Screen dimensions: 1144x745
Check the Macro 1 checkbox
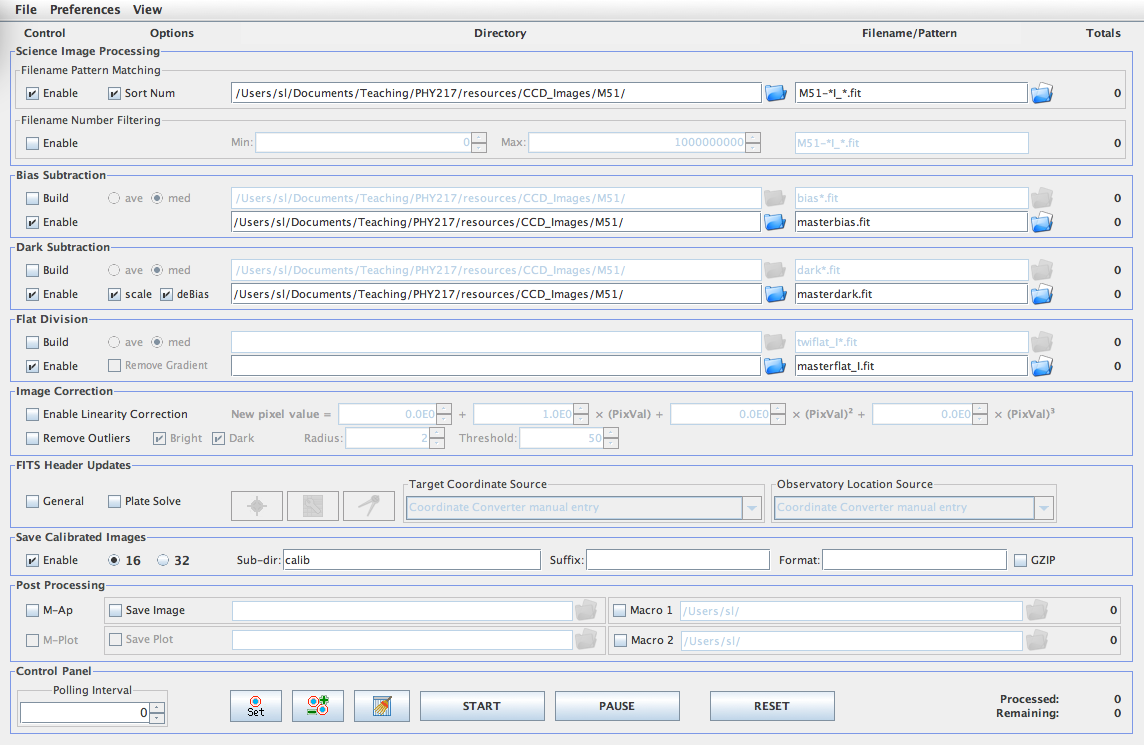[x=619, y=611]
